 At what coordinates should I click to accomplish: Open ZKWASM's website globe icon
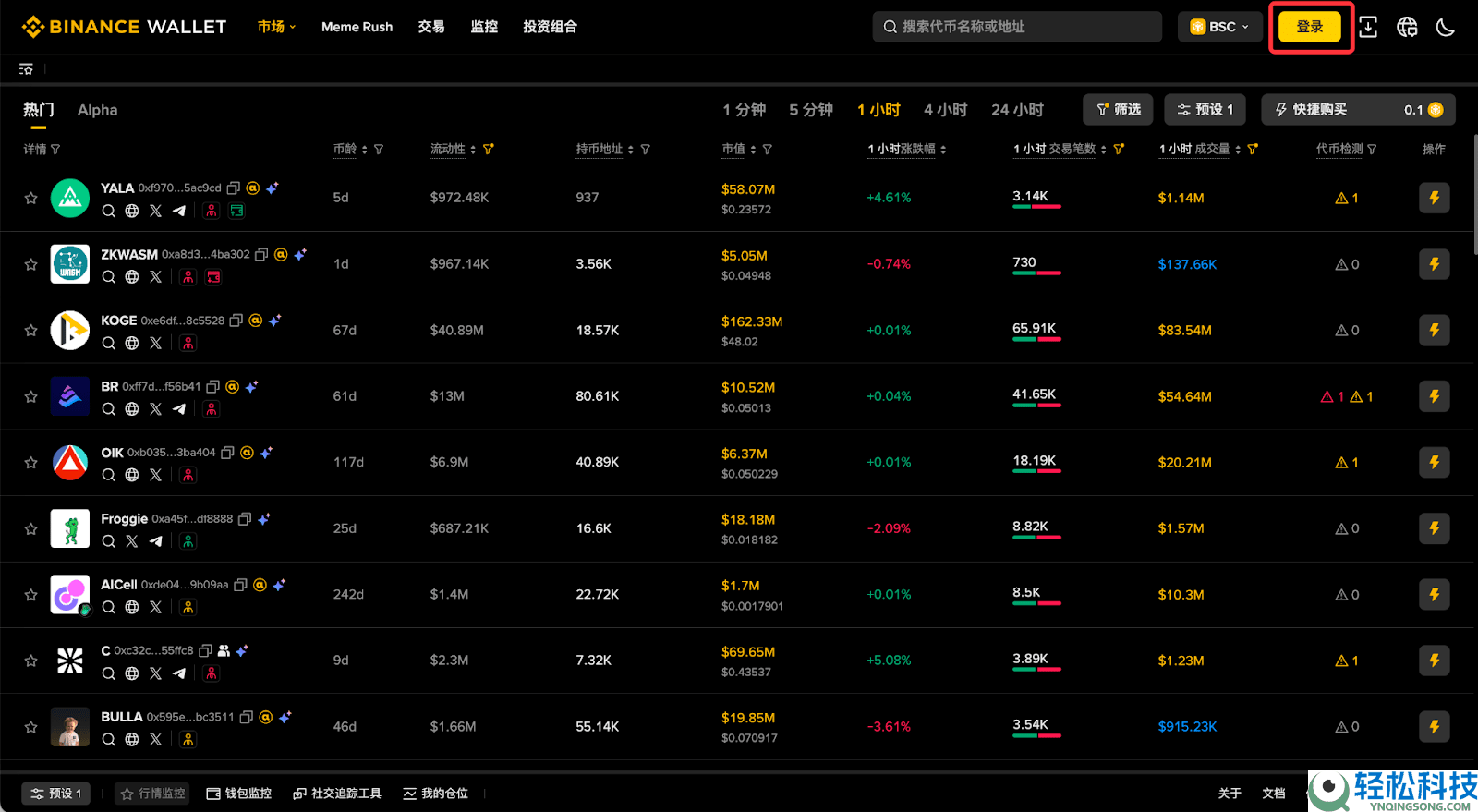(132, 277)
